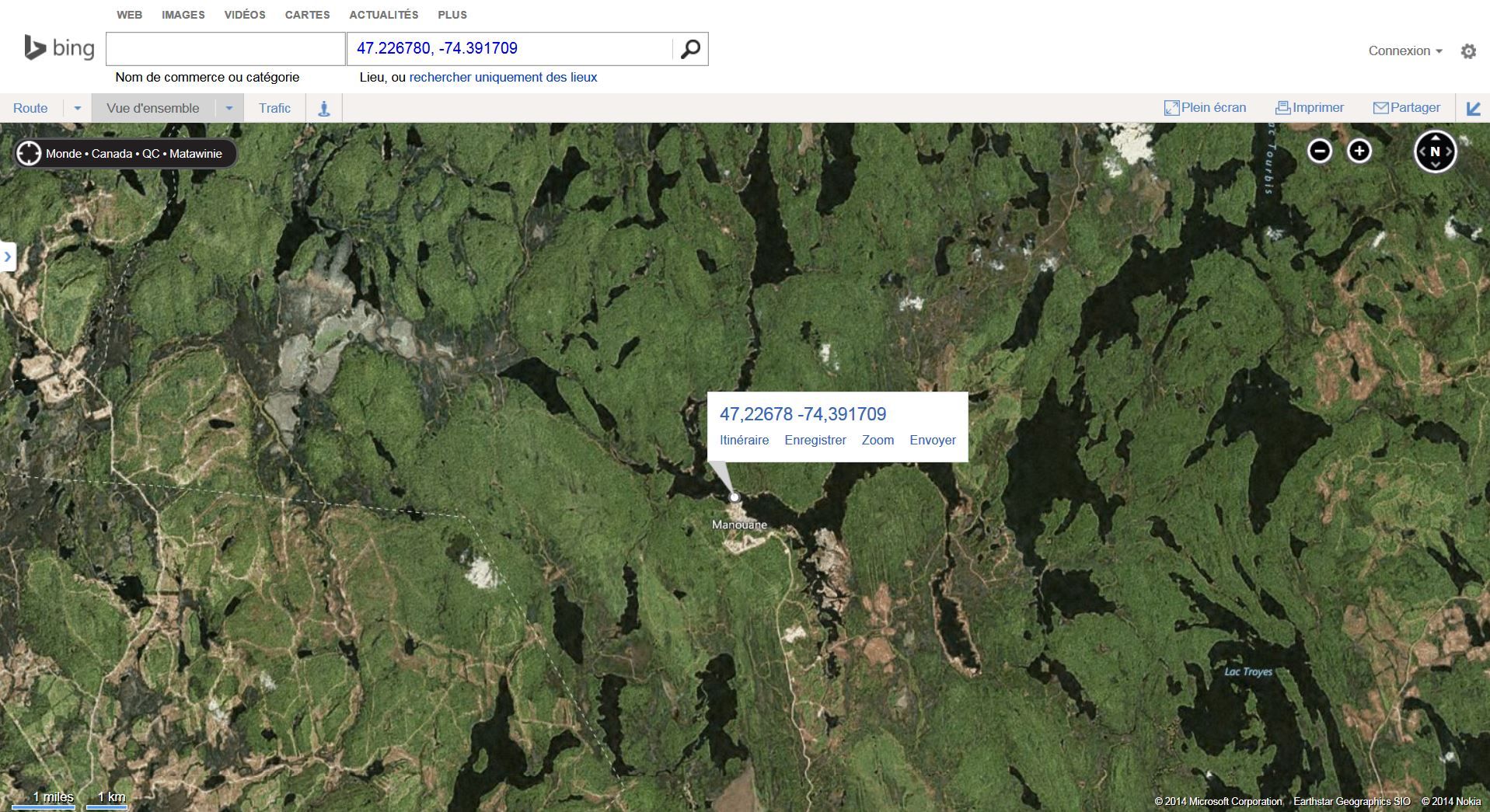
Task: Click the magnifying glass search button
Action: (690, 49)
